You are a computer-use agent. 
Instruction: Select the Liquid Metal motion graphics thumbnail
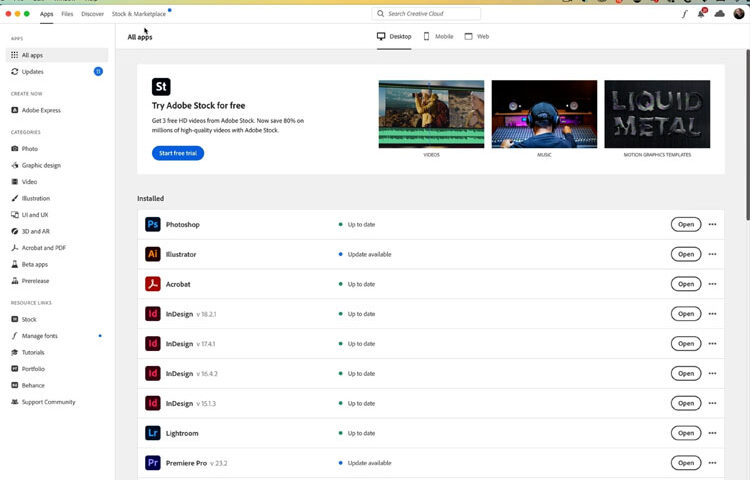pos(657,114)
